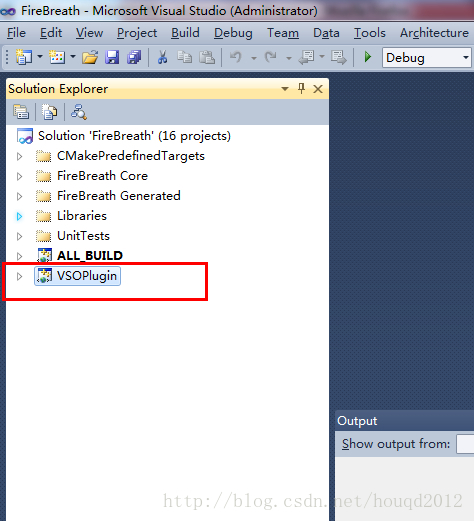Open the Build menu

point(185,33)
